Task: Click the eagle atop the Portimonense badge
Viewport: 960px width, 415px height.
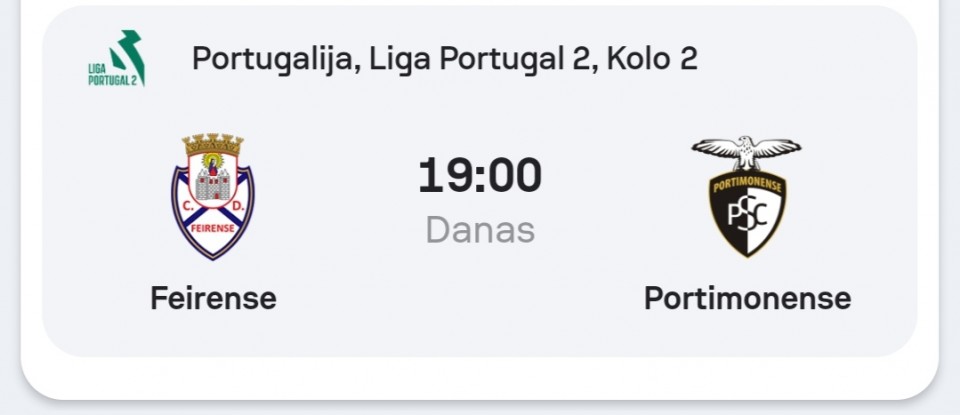Action: pos(746,152)
